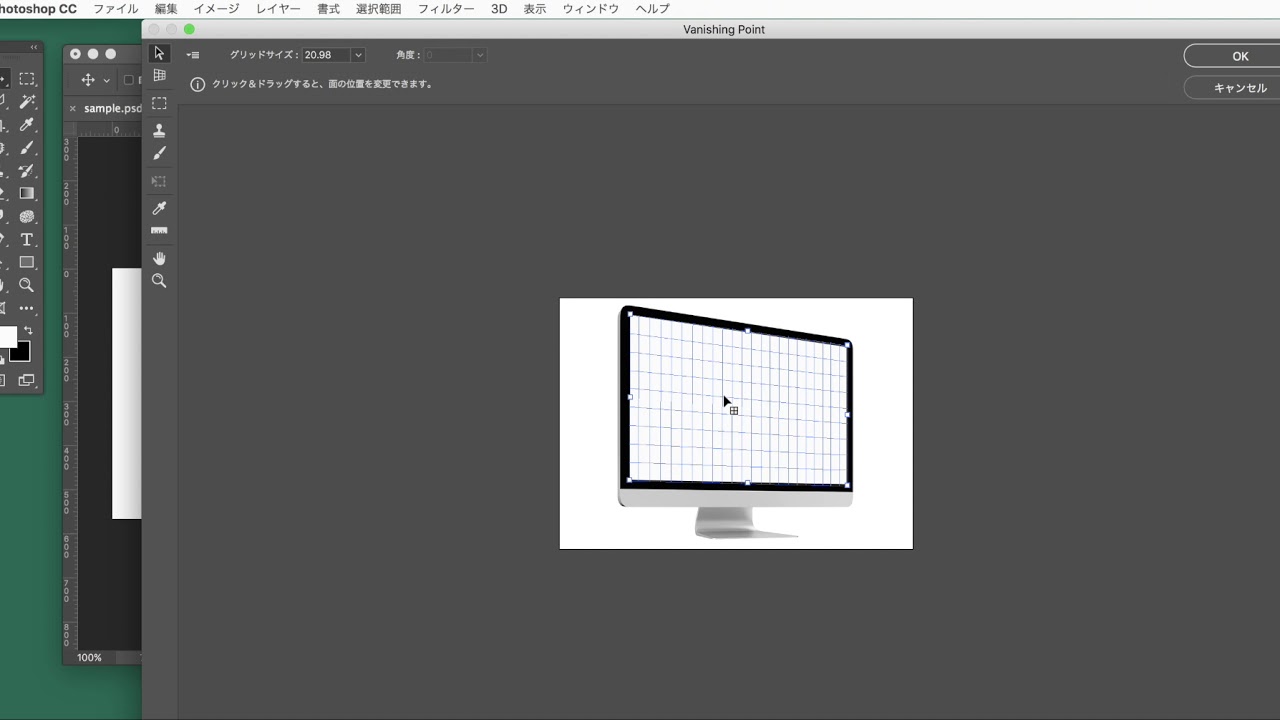Click the black background color swatch
The height and width of the screenshot is (720, 1280).
20,352
